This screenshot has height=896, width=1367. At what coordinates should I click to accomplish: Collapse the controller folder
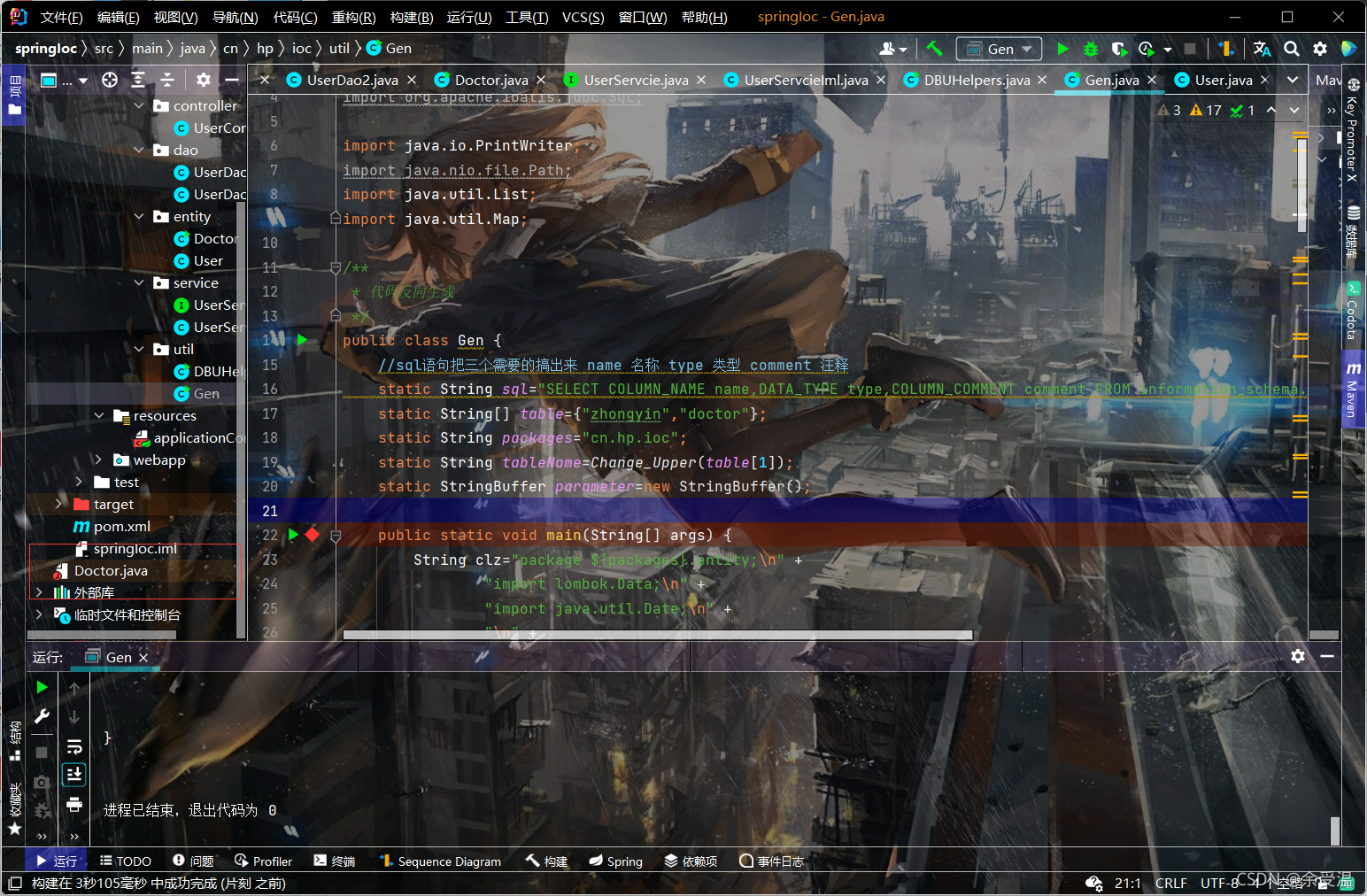pos(139,105)
